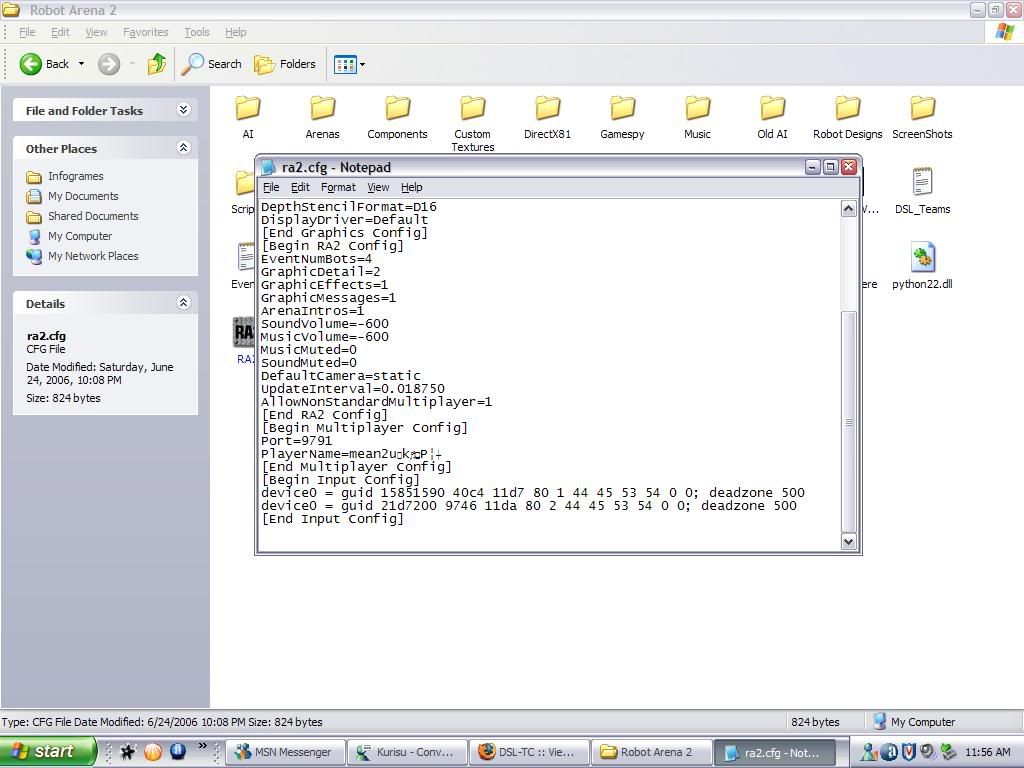This screenshot has width=1024, height=768.
Task: Click the Notepad vertical scroll thumb
Action: coord(848,422)
